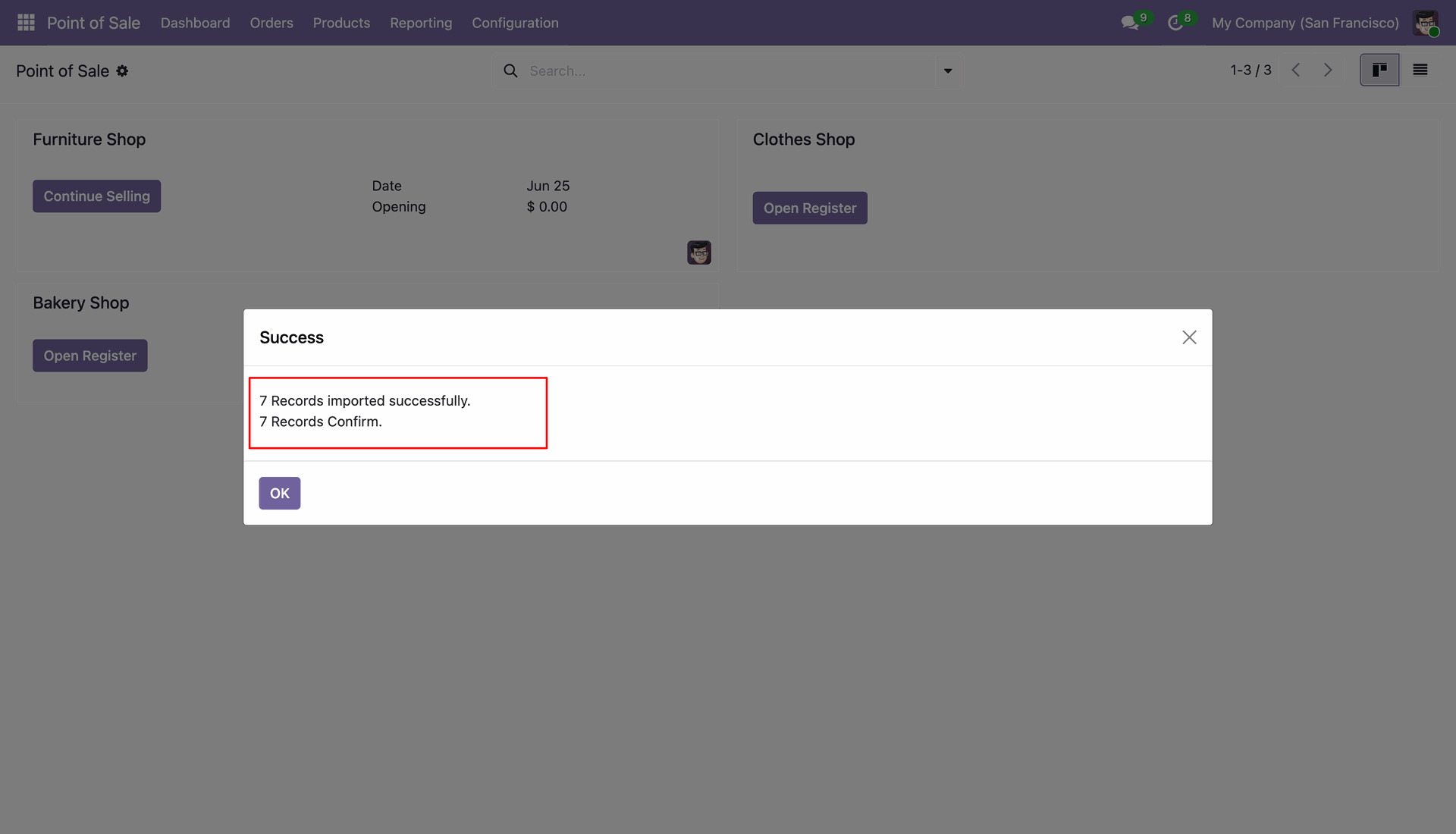1456x834 pixels.
Task: Click the $ 0.00 opening value
Action: (x=547, y=206)
